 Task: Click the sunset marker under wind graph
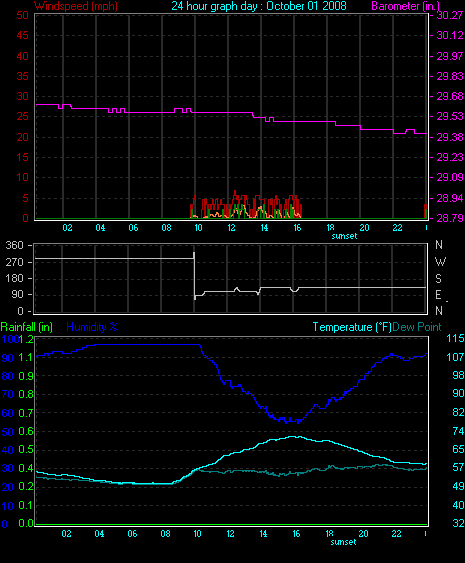click(344, 236)
